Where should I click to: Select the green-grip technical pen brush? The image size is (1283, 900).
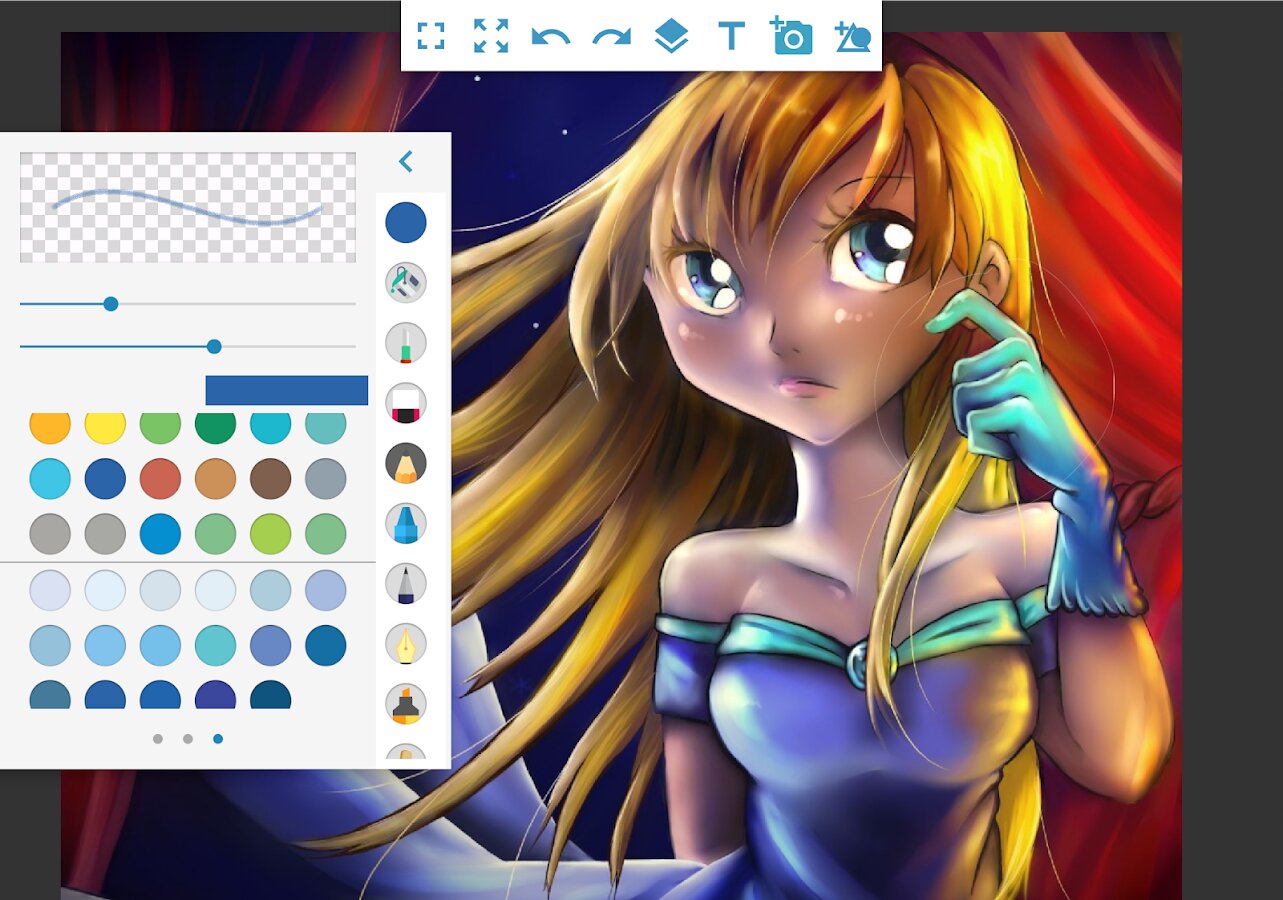(x=406, y=343)
